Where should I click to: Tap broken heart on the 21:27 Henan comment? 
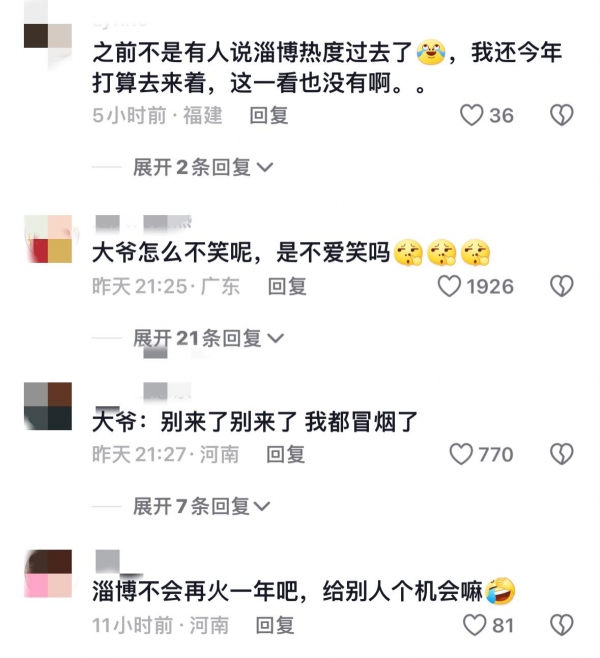[562, 454]
